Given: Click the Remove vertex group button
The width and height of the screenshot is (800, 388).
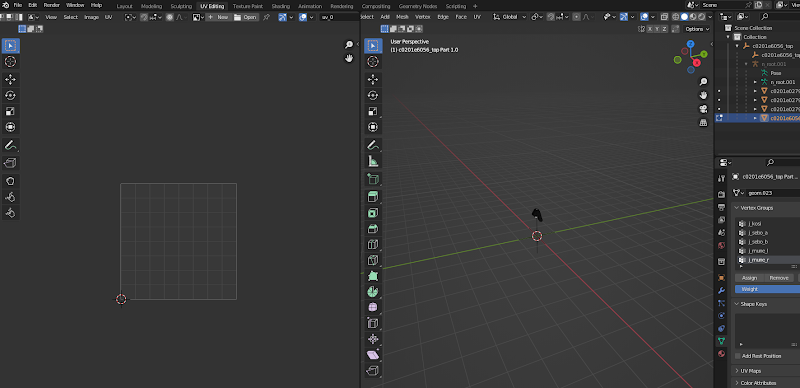Looking at the screenshot, I should coord(779,278).
